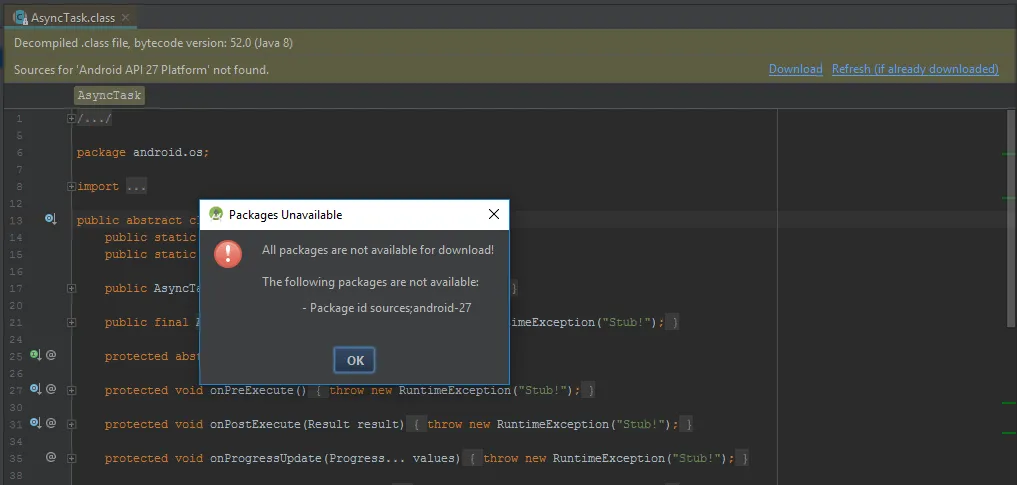Expand the onPostExecute method fold
The width and height of the screenshot is (1017, 485).
click(71, 424)
